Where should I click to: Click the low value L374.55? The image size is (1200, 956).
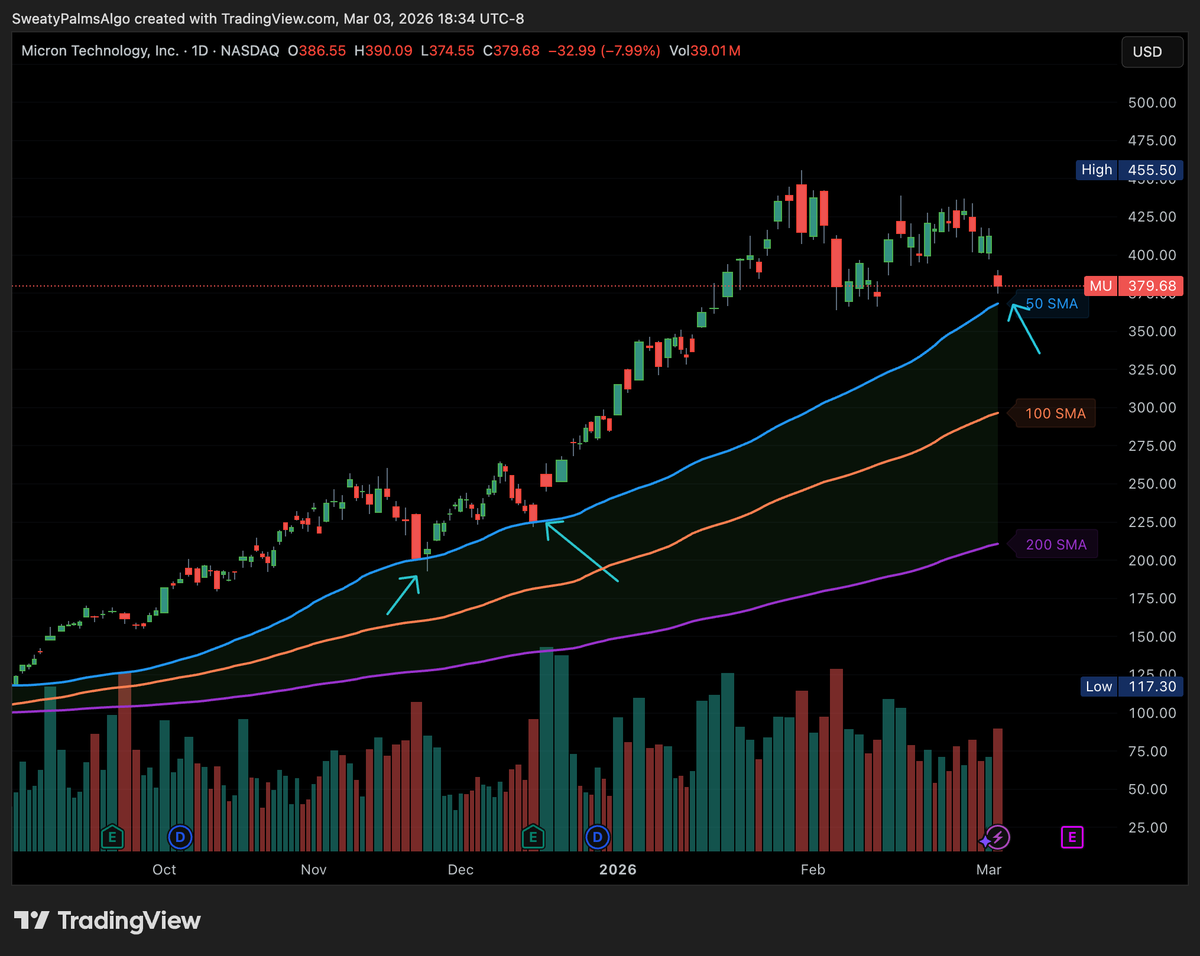[447, 50]
